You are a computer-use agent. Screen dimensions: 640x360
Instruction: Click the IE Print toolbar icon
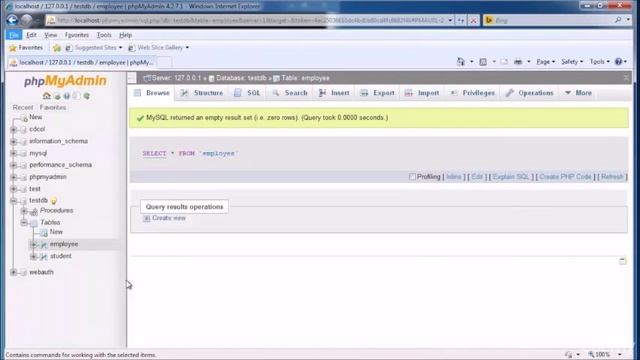click(x=518, y=62)
